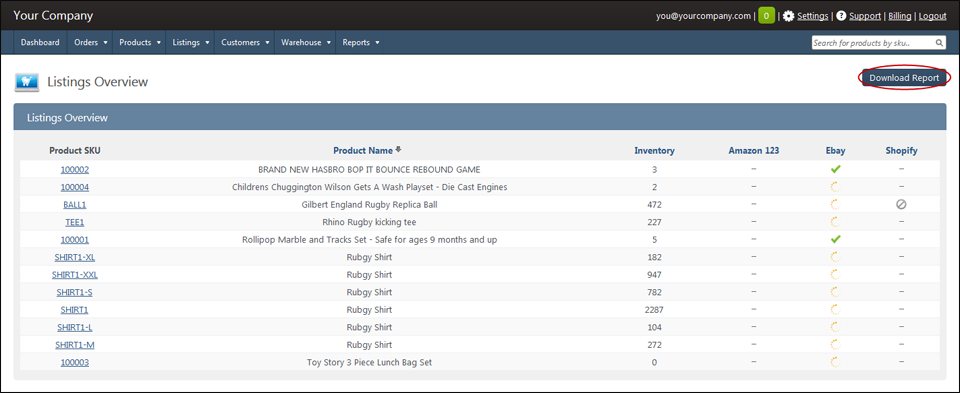Go to the Dashboard tab

pos(40,42)
